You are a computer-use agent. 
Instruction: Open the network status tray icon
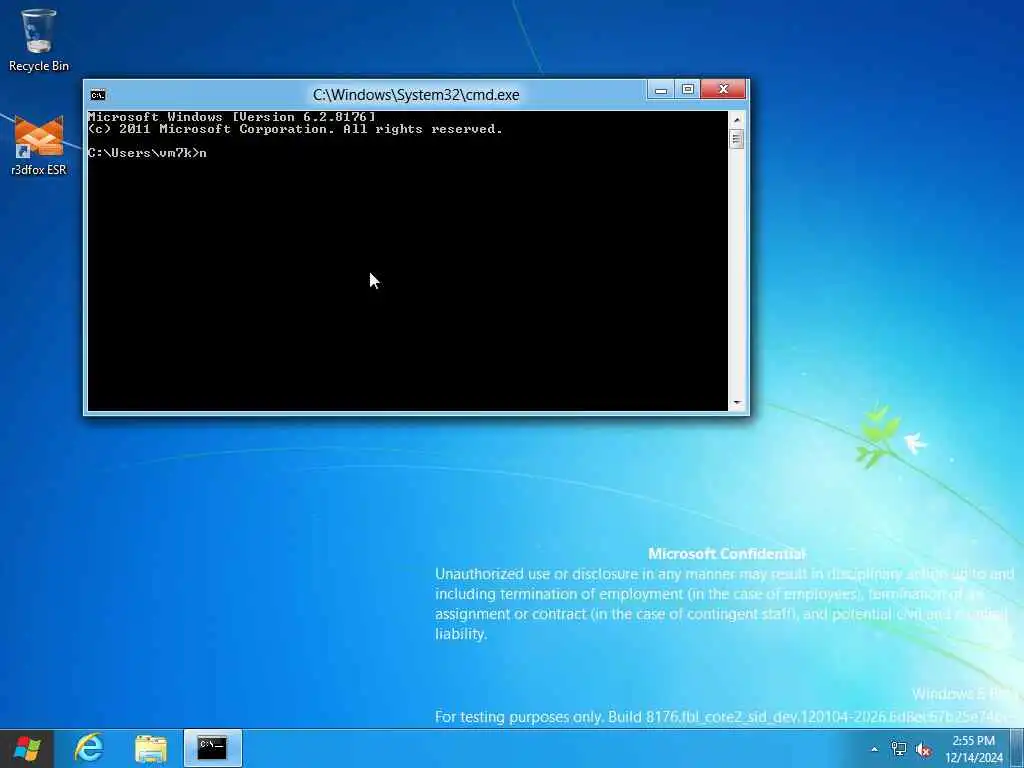(x=899, y=749)
